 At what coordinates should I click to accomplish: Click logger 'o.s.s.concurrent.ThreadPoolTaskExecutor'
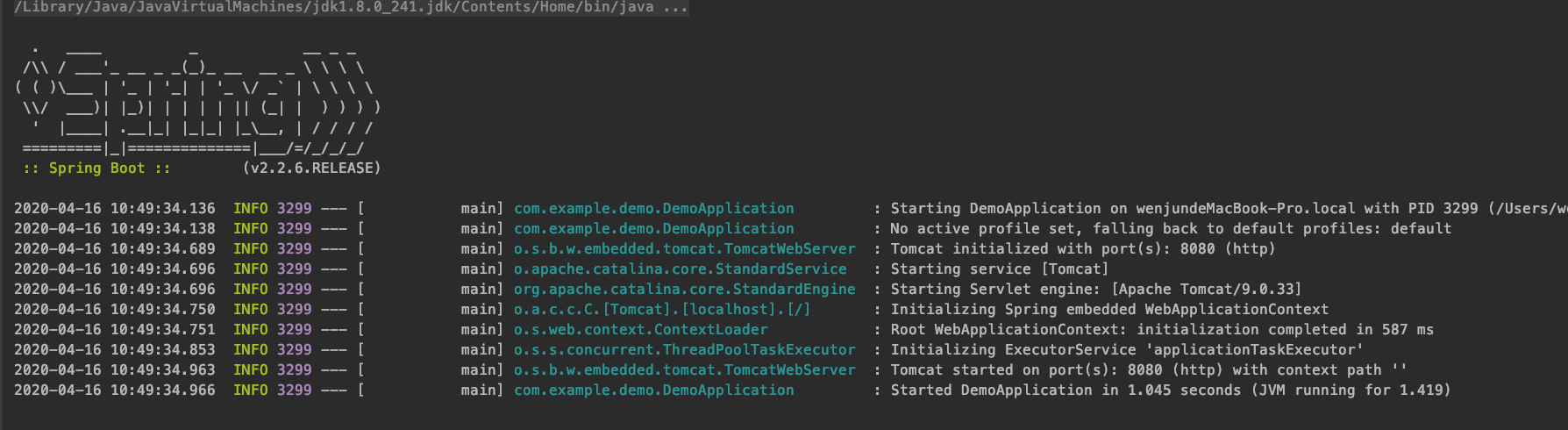(685, 349)
